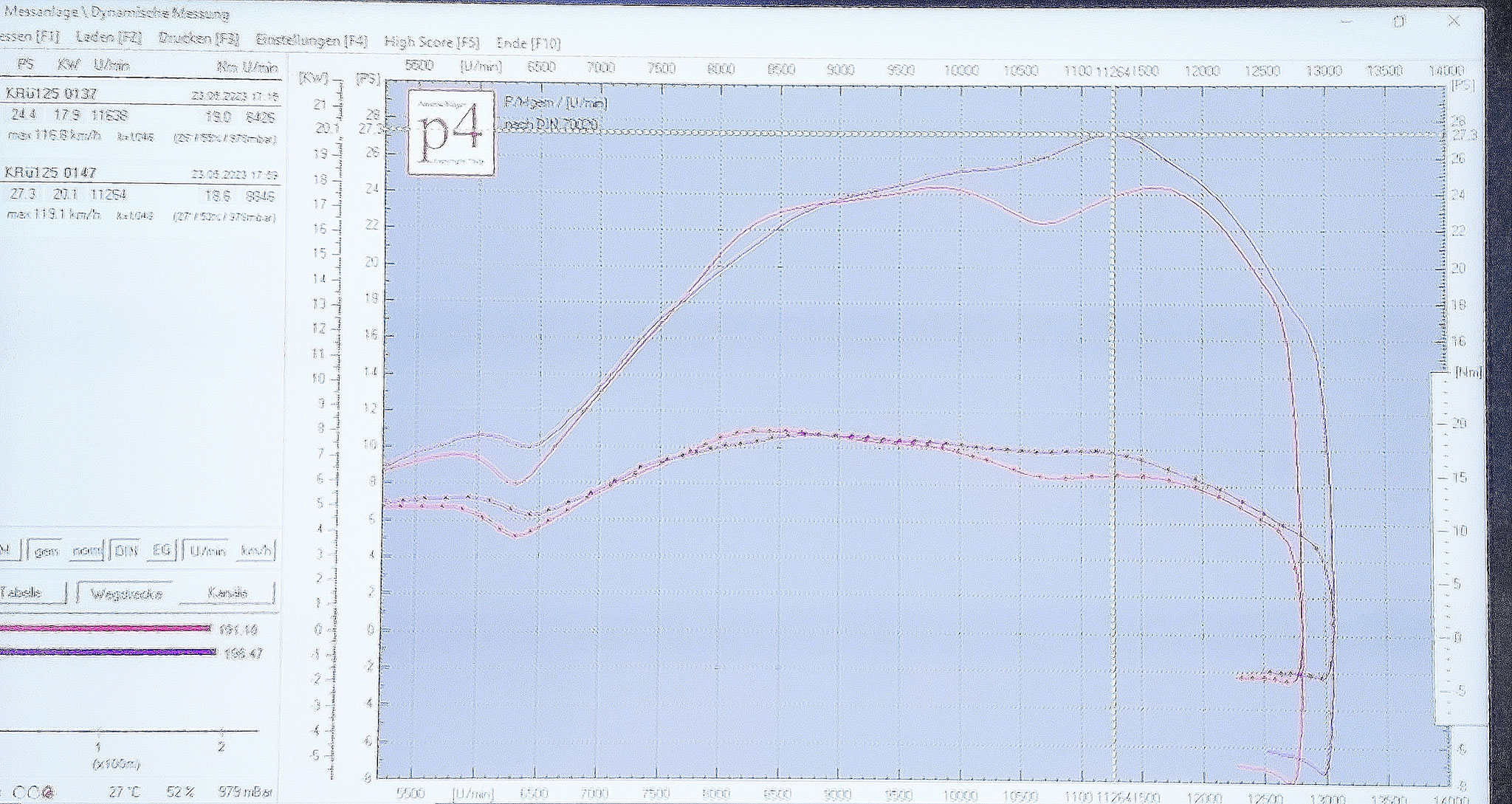Click Ende [F10] to exit

coord(529,43)
